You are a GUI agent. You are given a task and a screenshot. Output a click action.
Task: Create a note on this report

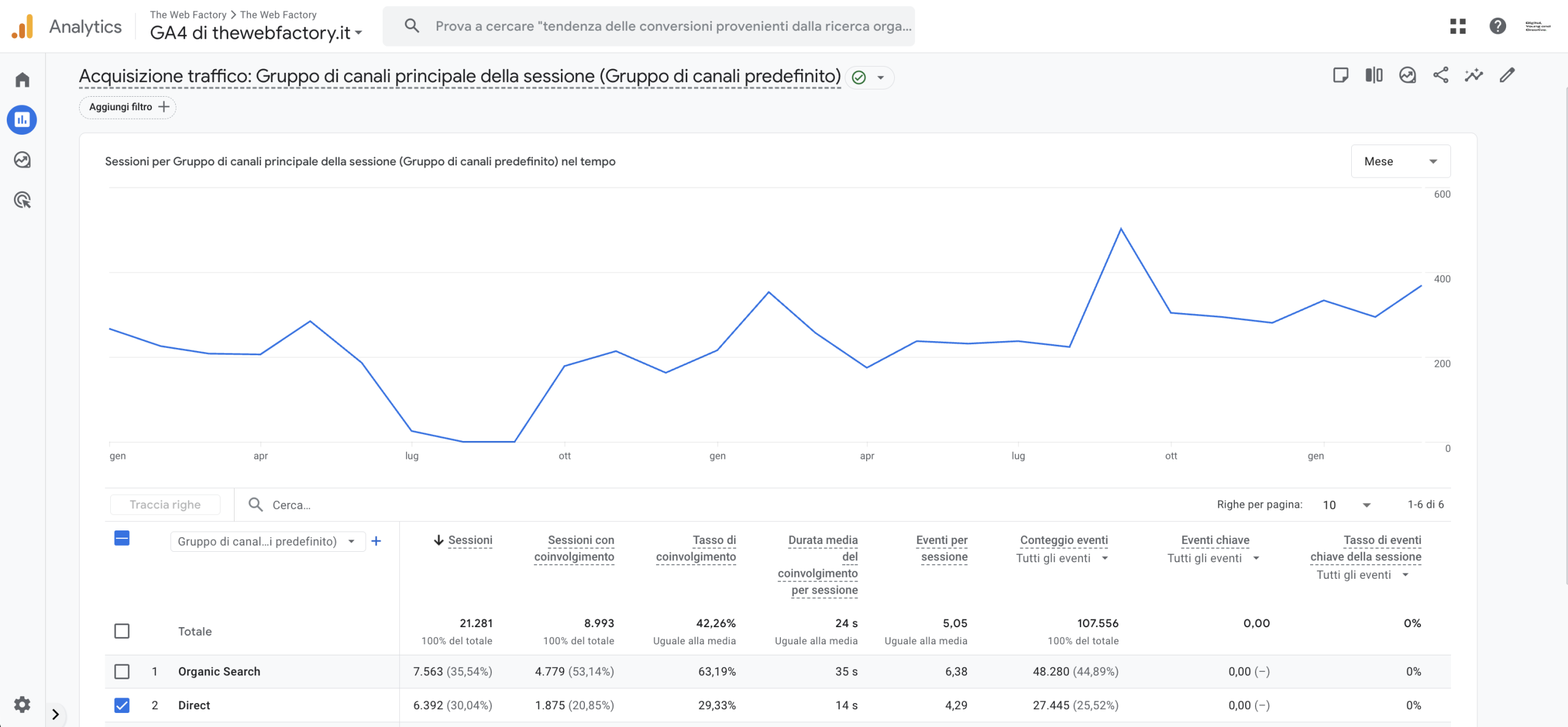pos(1341,75)
